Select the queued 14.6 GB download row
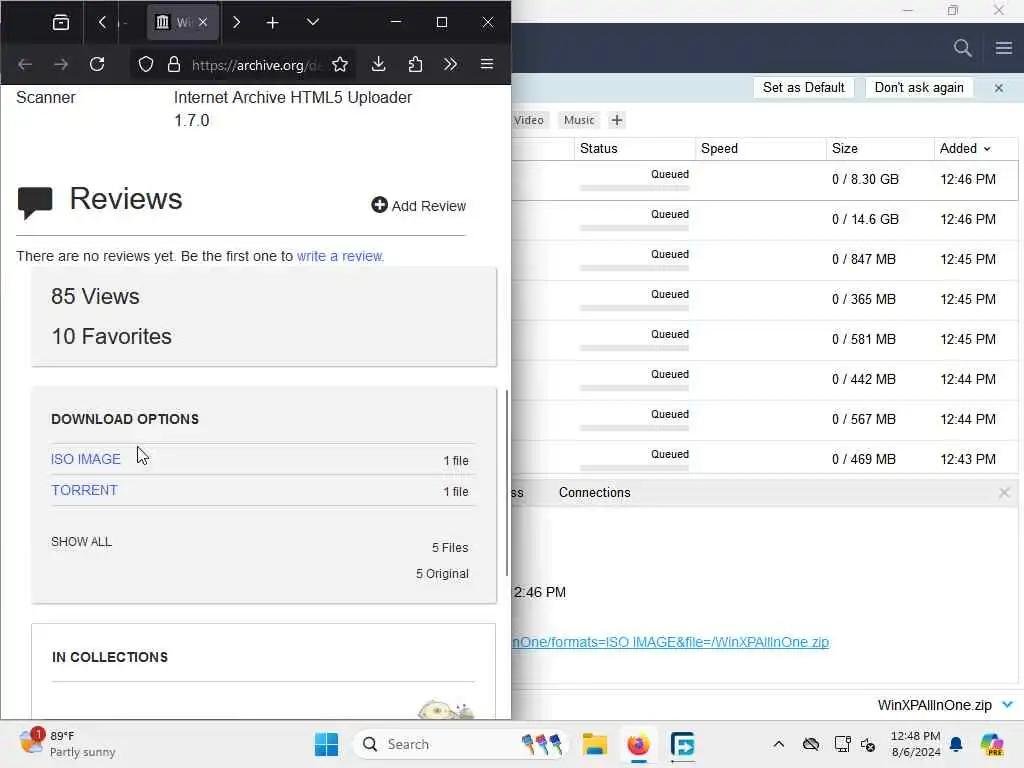The image size is (1024, 768). tap(764, 220)
